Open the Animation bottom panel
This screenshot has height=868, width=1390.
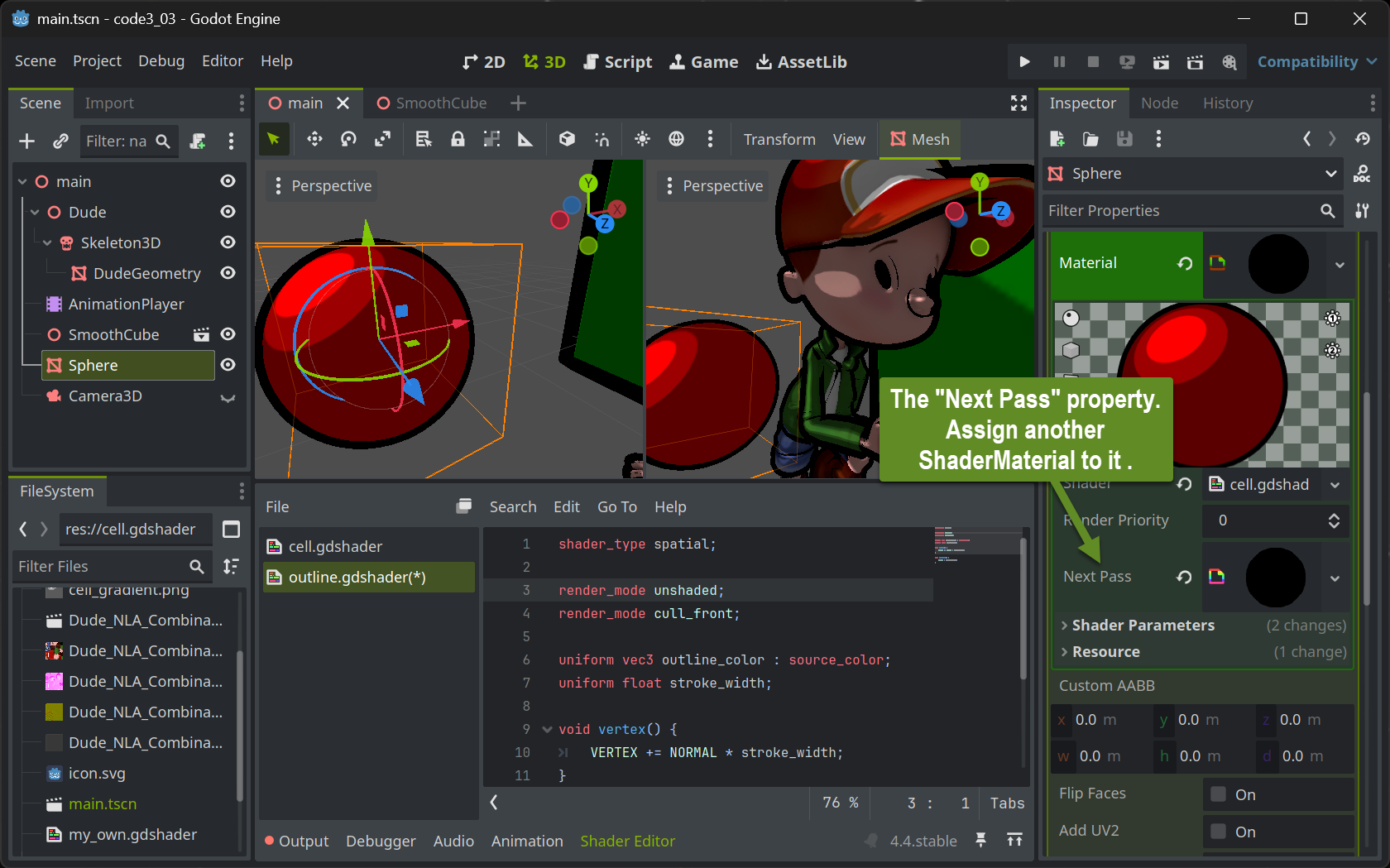click(527, 841)
